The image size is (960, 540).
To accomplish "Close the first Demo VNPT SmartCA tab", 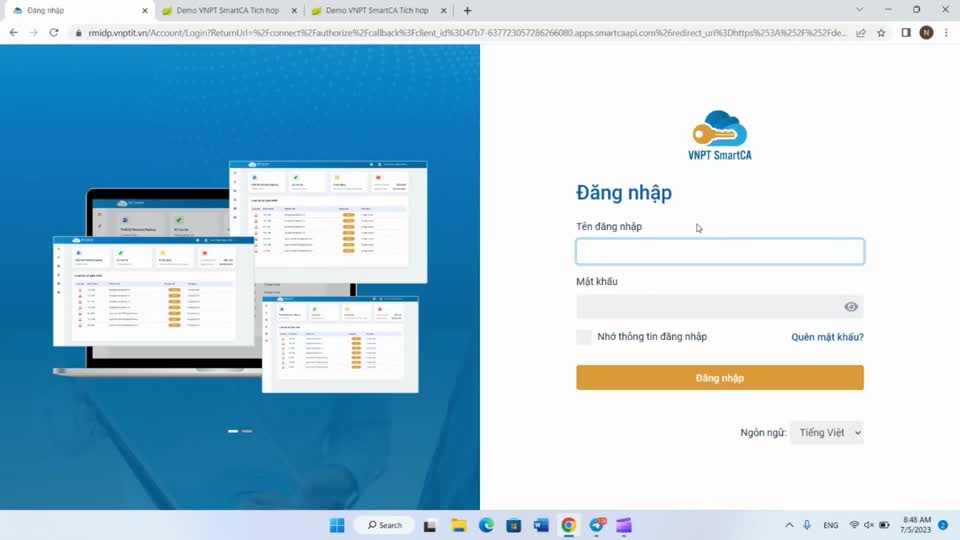I will pos(294,10).
